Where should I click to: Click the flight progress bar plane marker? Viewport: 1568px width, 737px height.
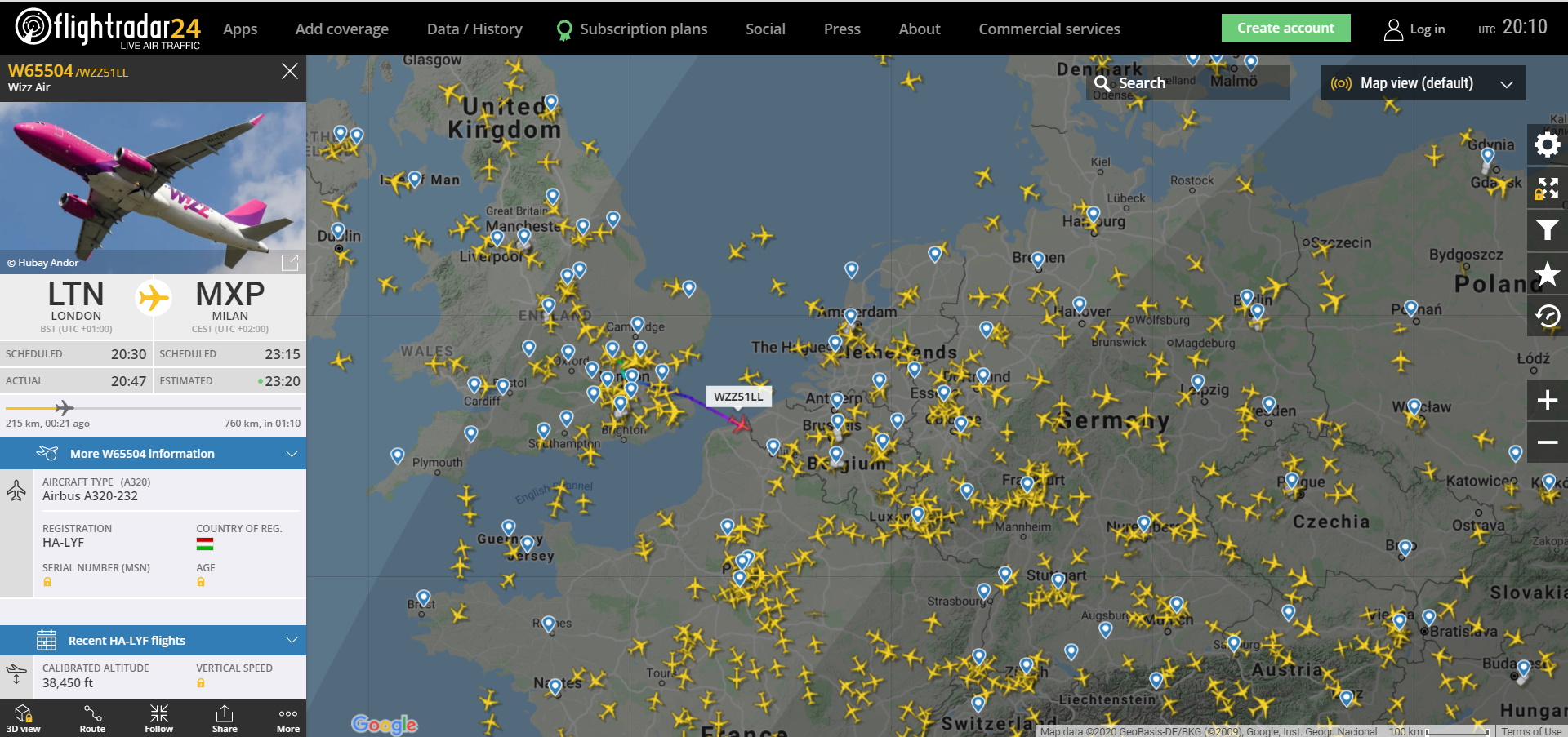pos(64,407)
